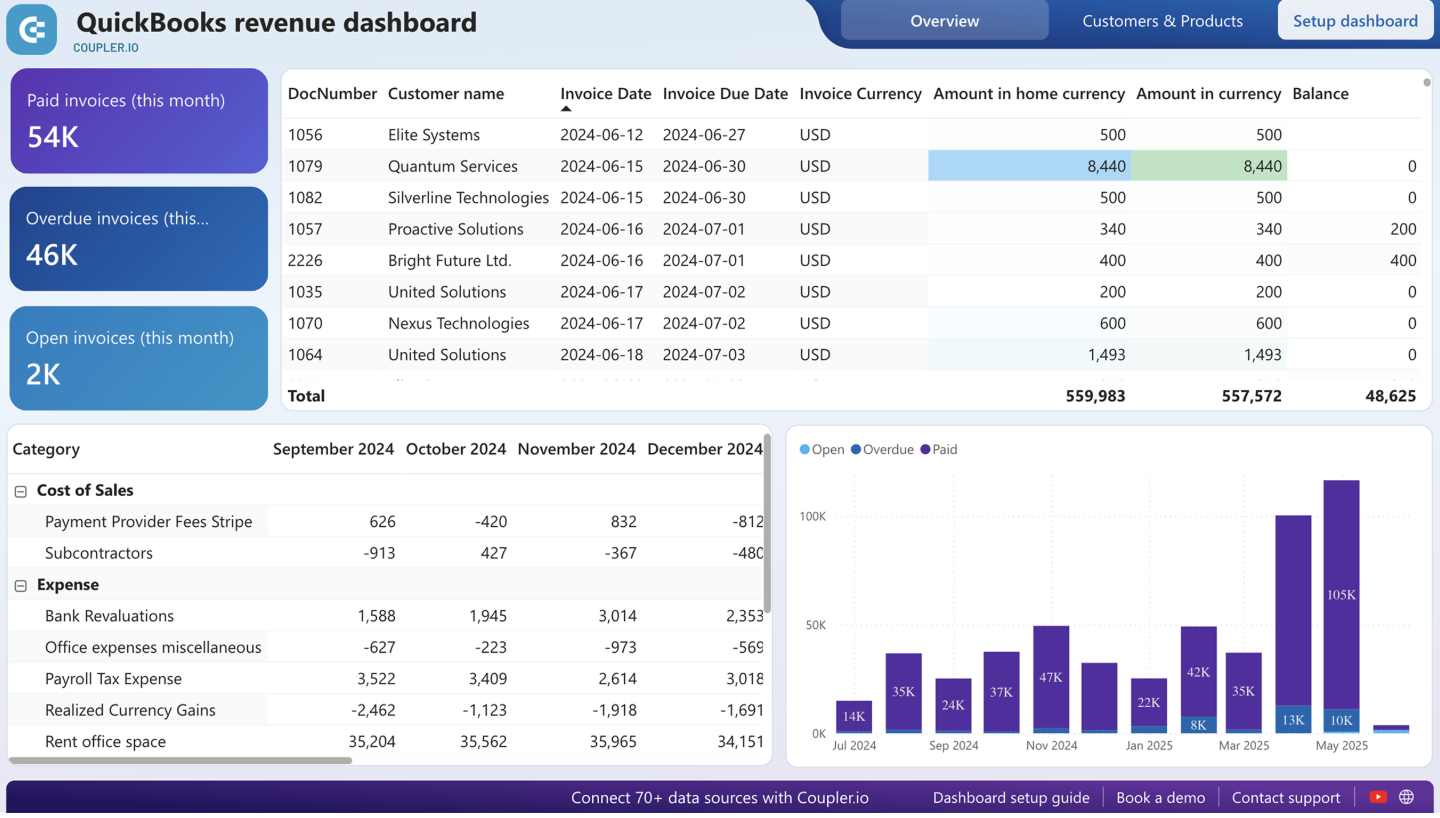Click Book a demo in the footer

coord(1161,797)
